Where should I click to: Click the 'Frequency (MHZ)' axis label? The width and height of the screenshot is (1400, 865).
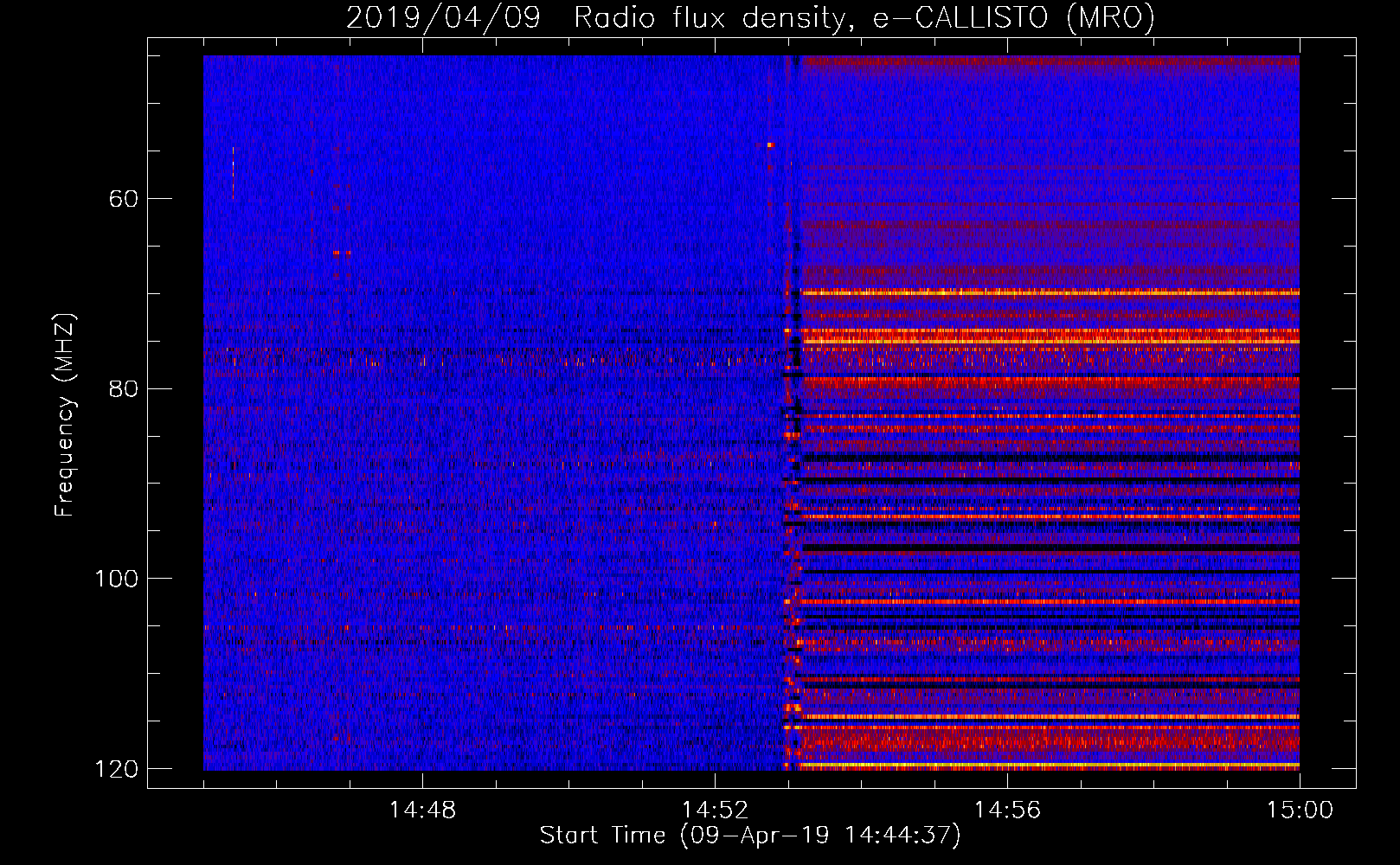point(65,415)
